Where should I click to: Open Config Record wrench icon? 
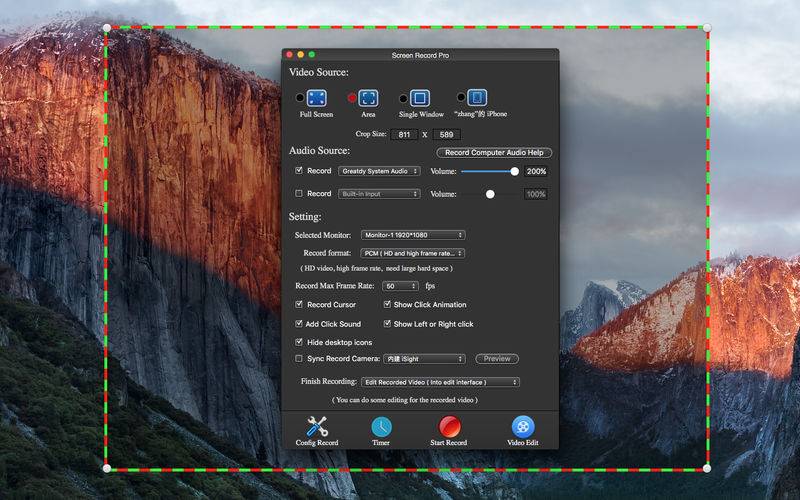point(317,427)
